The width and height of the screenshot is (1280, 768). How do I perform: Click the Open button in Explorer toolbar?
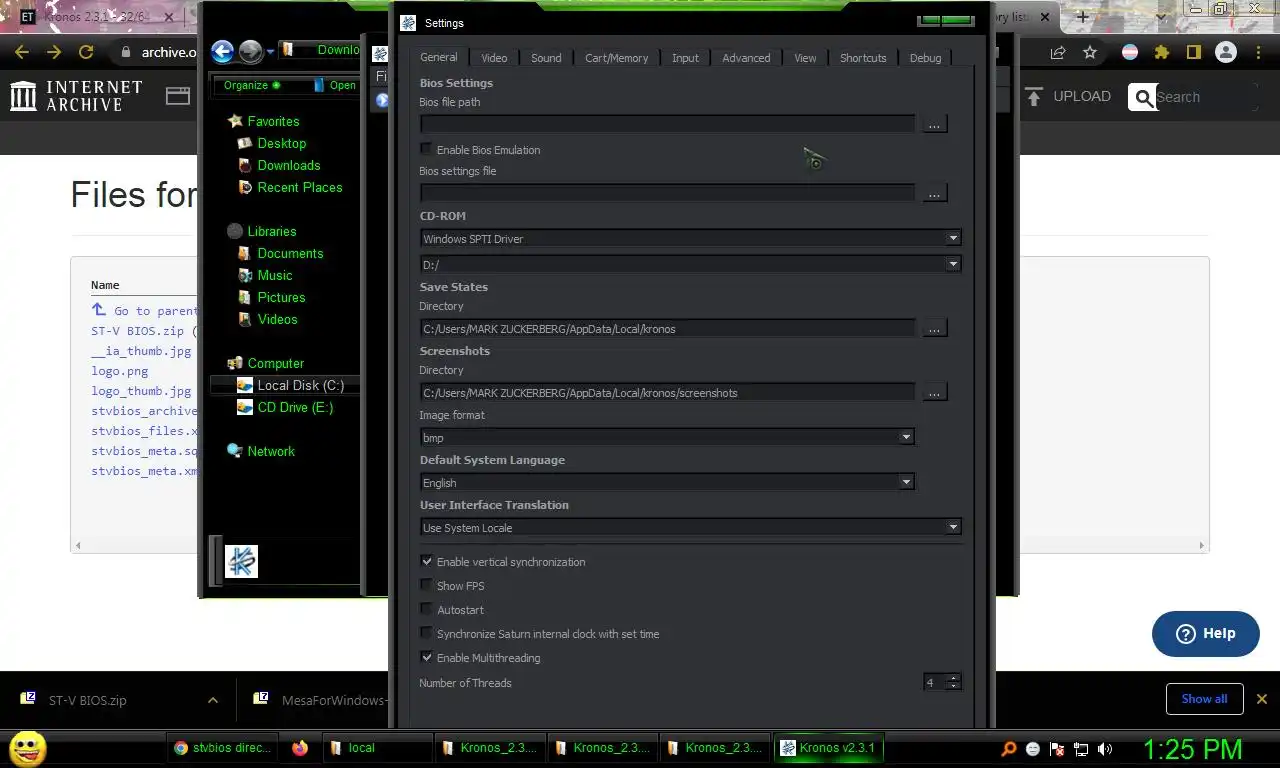[x=335, y=85]
